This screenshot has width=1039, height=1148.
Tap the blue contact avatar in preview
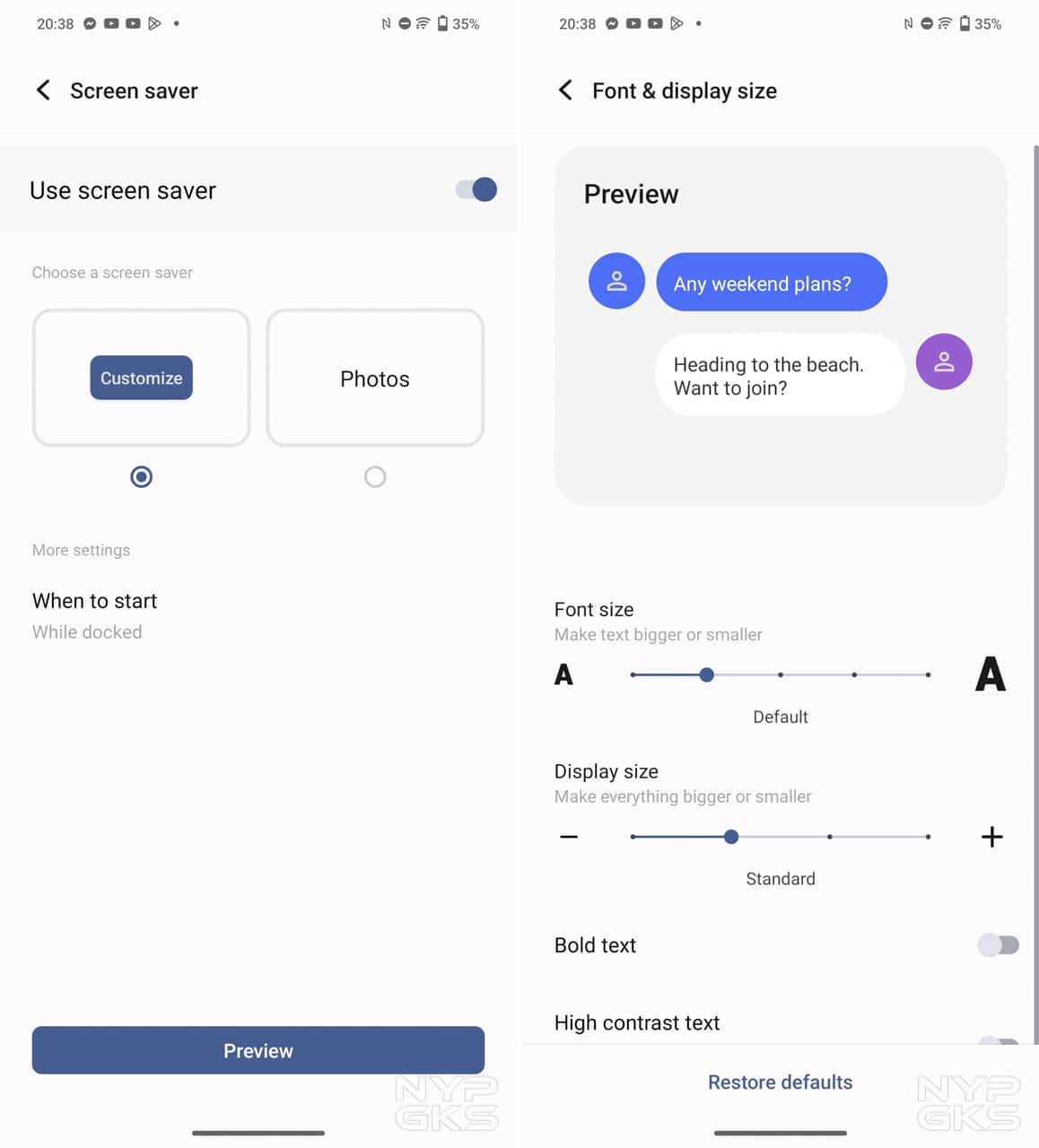coord(616,282)
